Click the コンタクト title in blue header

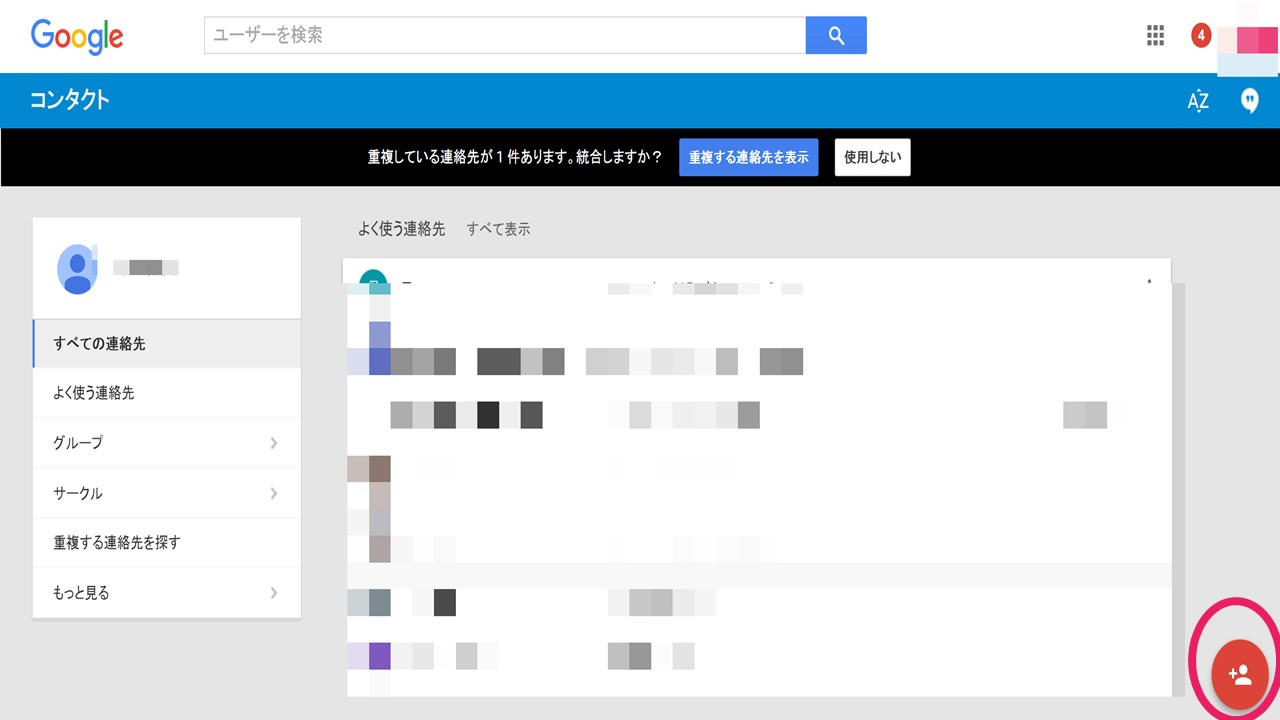(x=69, y=101)
